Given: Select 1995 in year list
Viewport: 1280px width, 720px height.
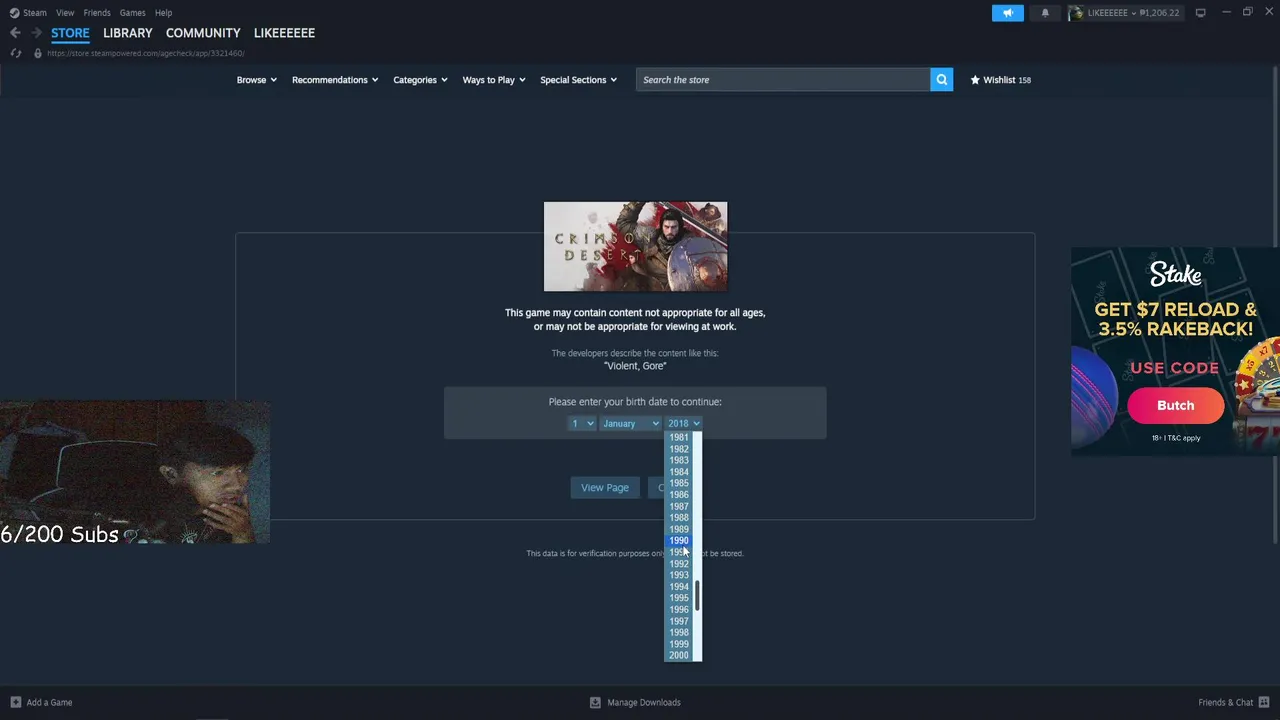Looking at the screenshot, I should pyautogui.click(x=679, y=599).
